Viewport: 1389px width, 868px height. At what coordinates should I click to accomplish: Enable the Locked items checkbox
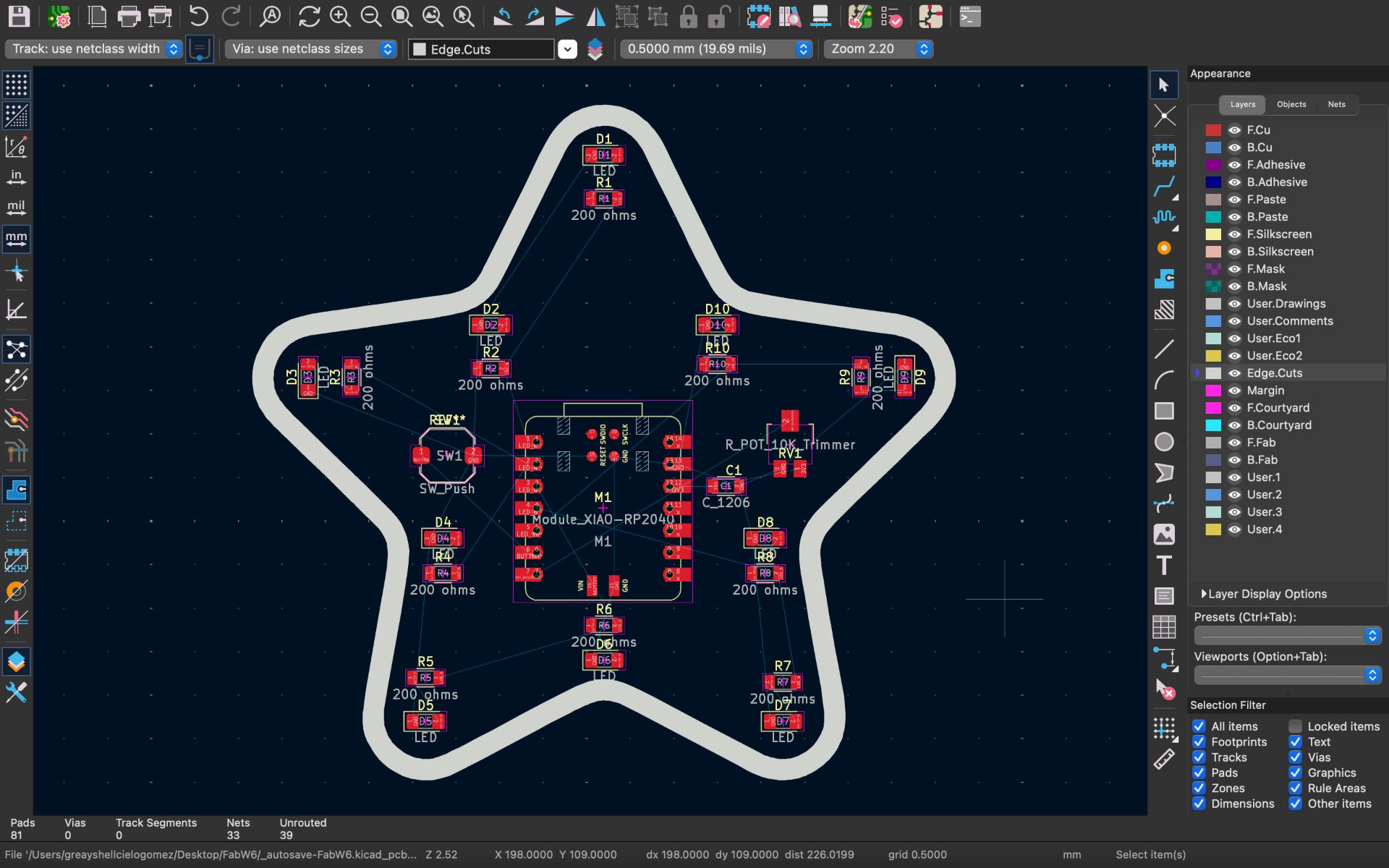click(x=1295, y=726)
